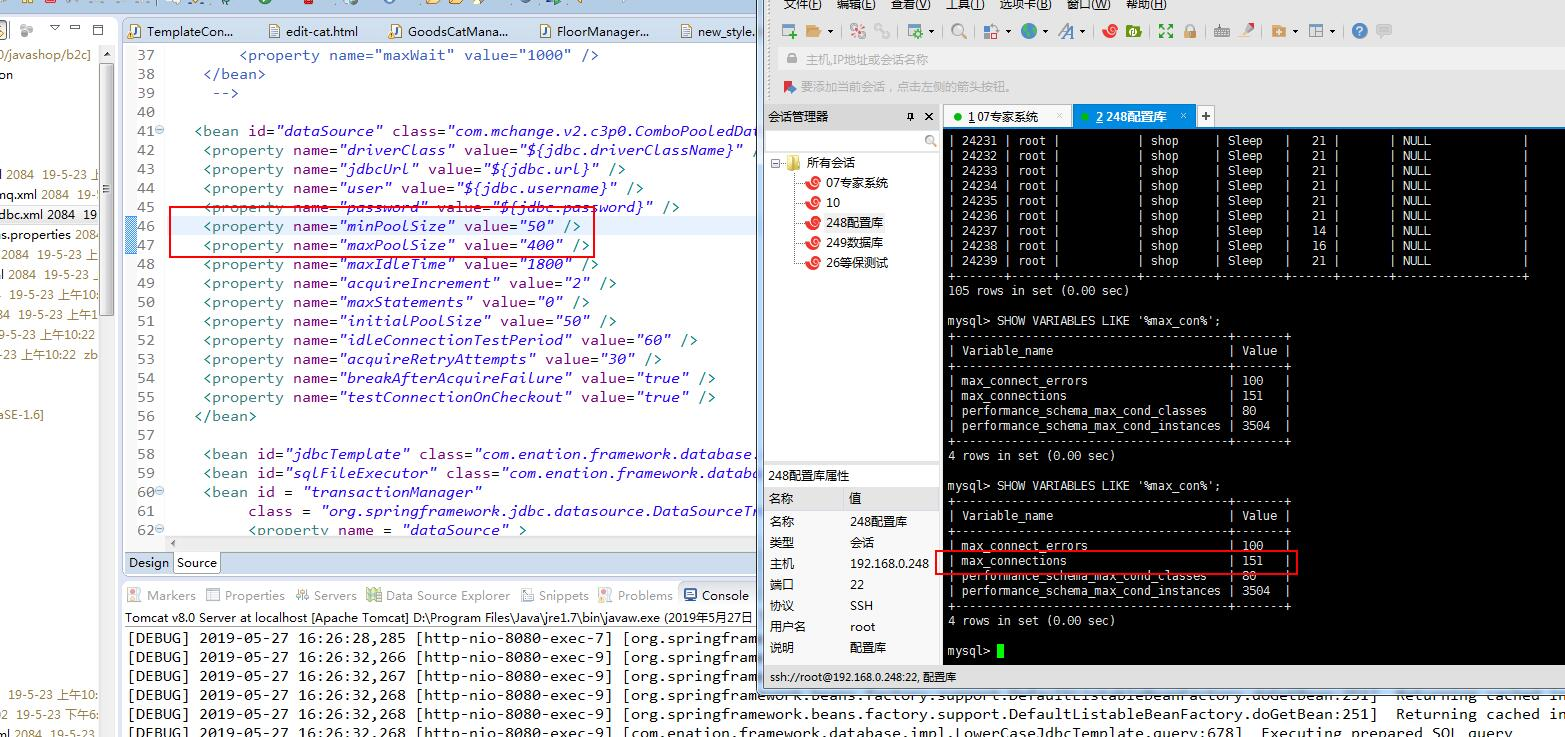Click the host IP or session name field
The height and width of the screenshot is (737, 1565).
[x=1170, y=59]
